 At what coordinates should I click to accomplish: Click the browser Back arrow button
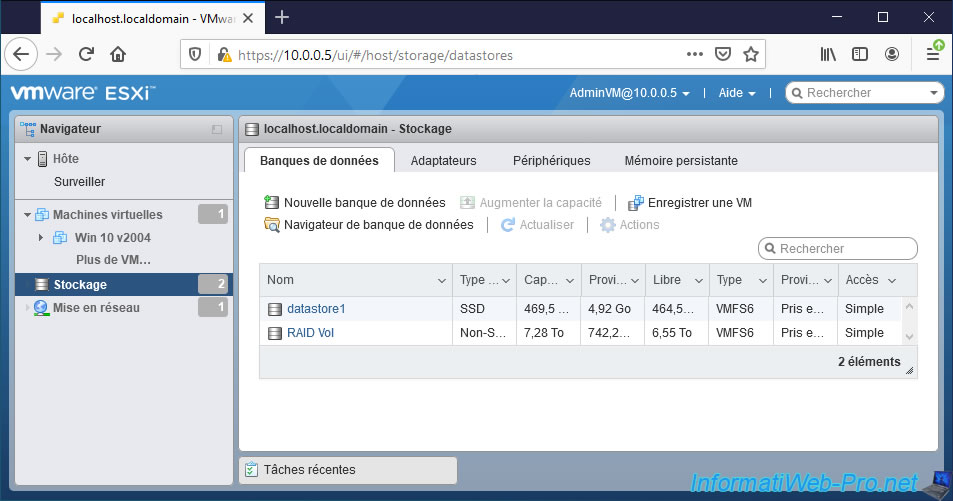pyautogui.click(x=21, y=55)
